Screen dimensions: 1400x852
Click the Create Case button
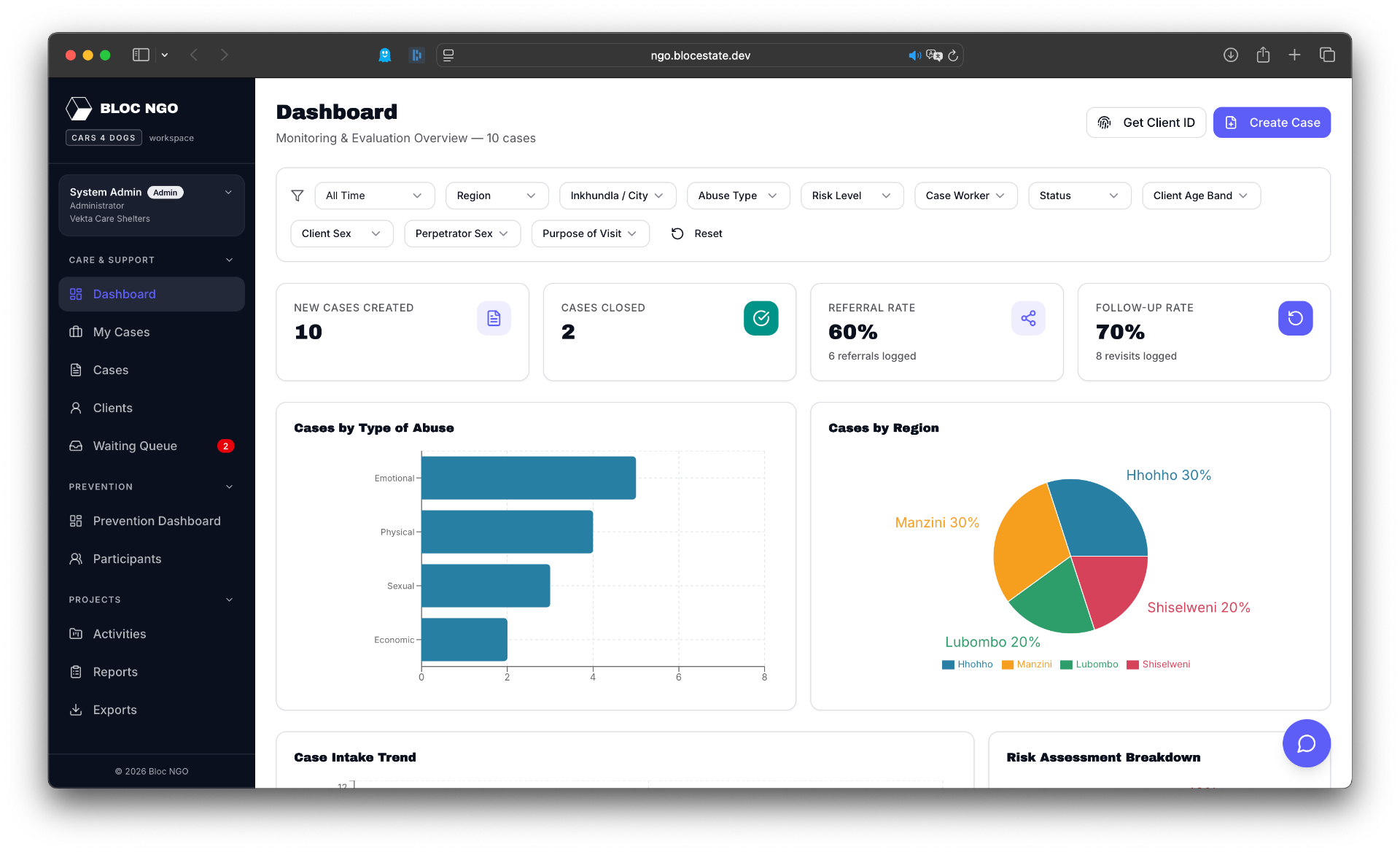[x=1272, y=123]
